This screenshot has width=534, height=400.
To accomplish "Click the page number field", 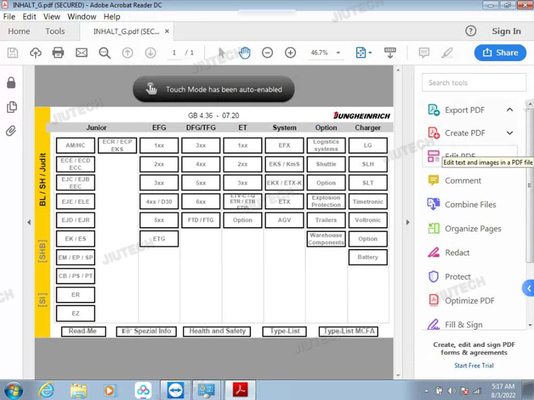I will click(x=174, y=53).
